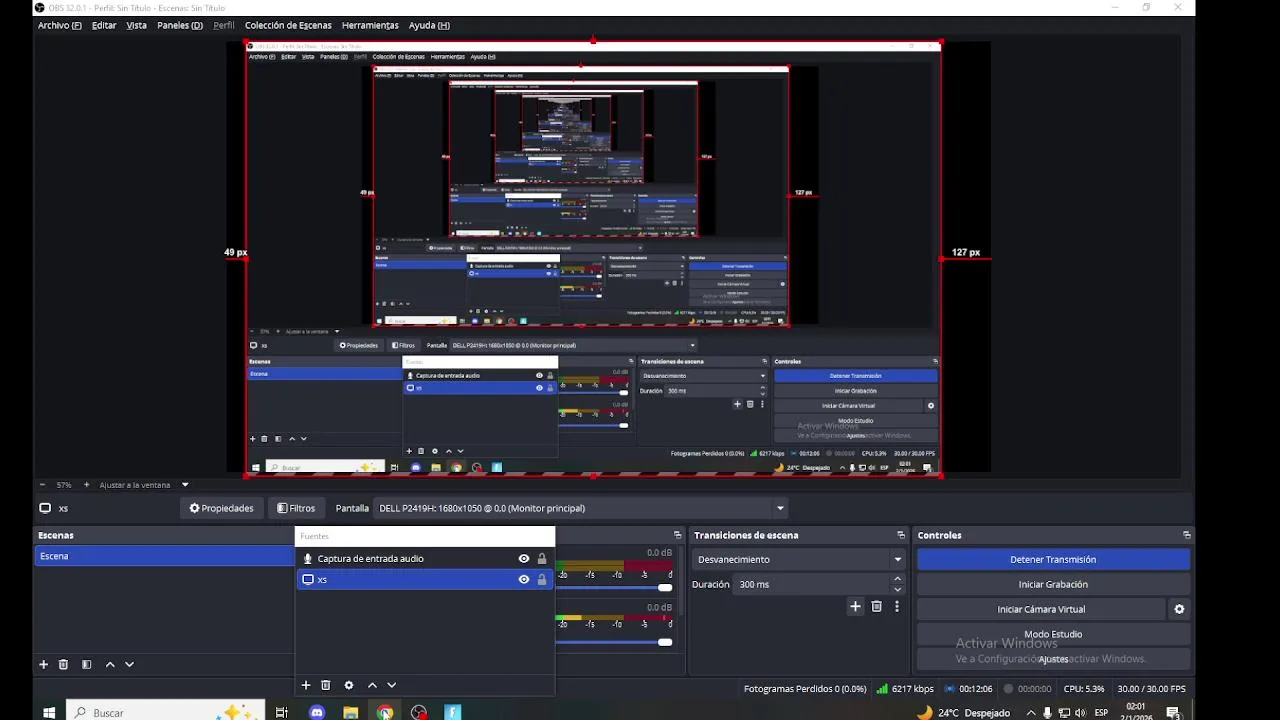Click the 30.00 / 30.00 FPS status
The image size is (1280, 720).
tap(1151, 689)
